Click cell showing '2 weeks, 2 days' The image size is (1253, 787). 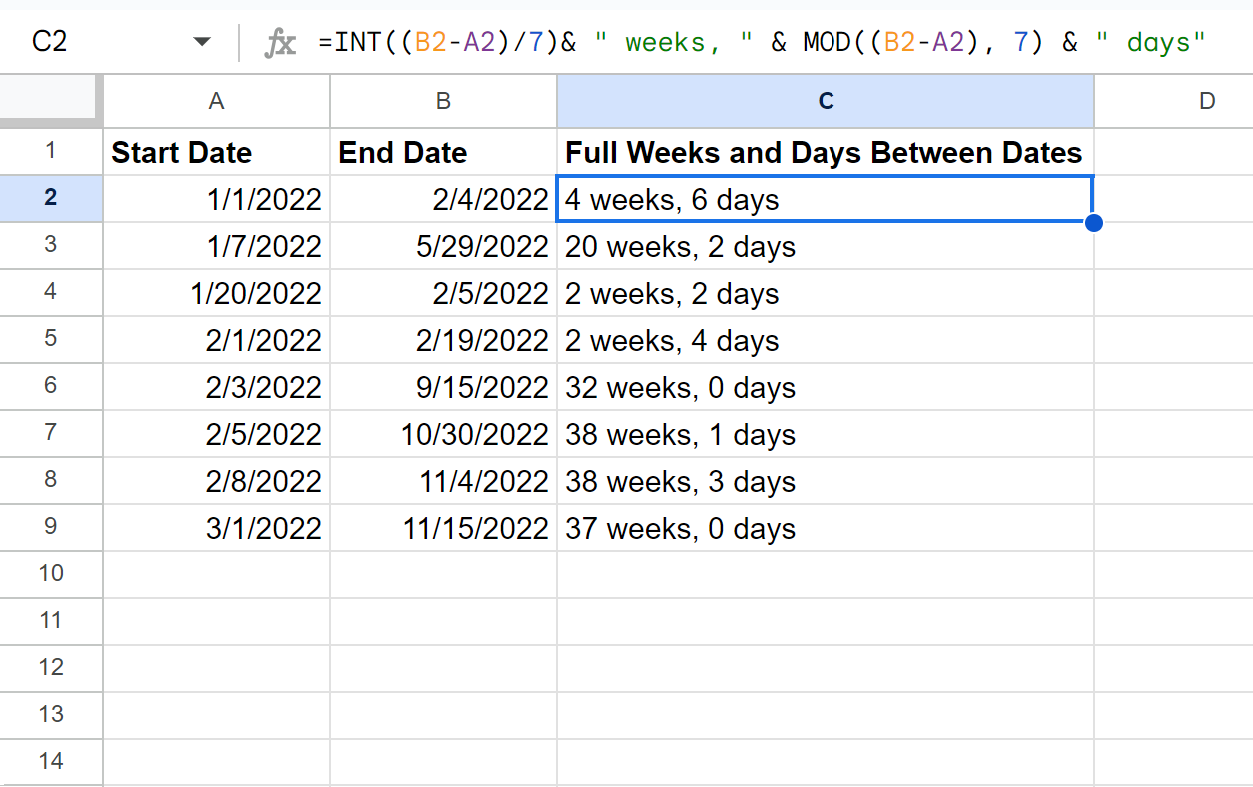pos(825,293)
